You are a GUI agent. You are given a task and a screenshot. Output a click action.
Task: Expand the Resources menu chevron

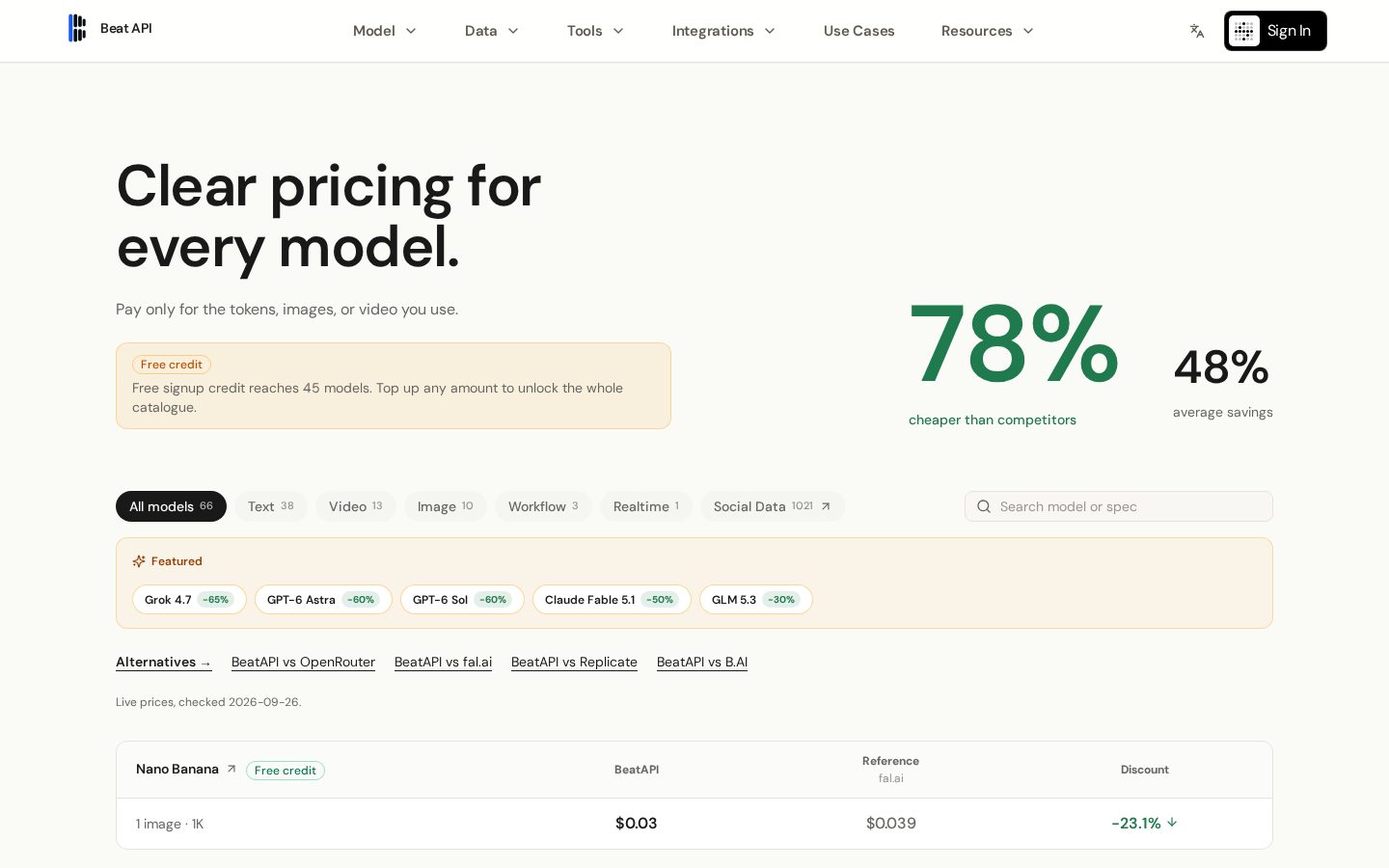[1028, 31]
